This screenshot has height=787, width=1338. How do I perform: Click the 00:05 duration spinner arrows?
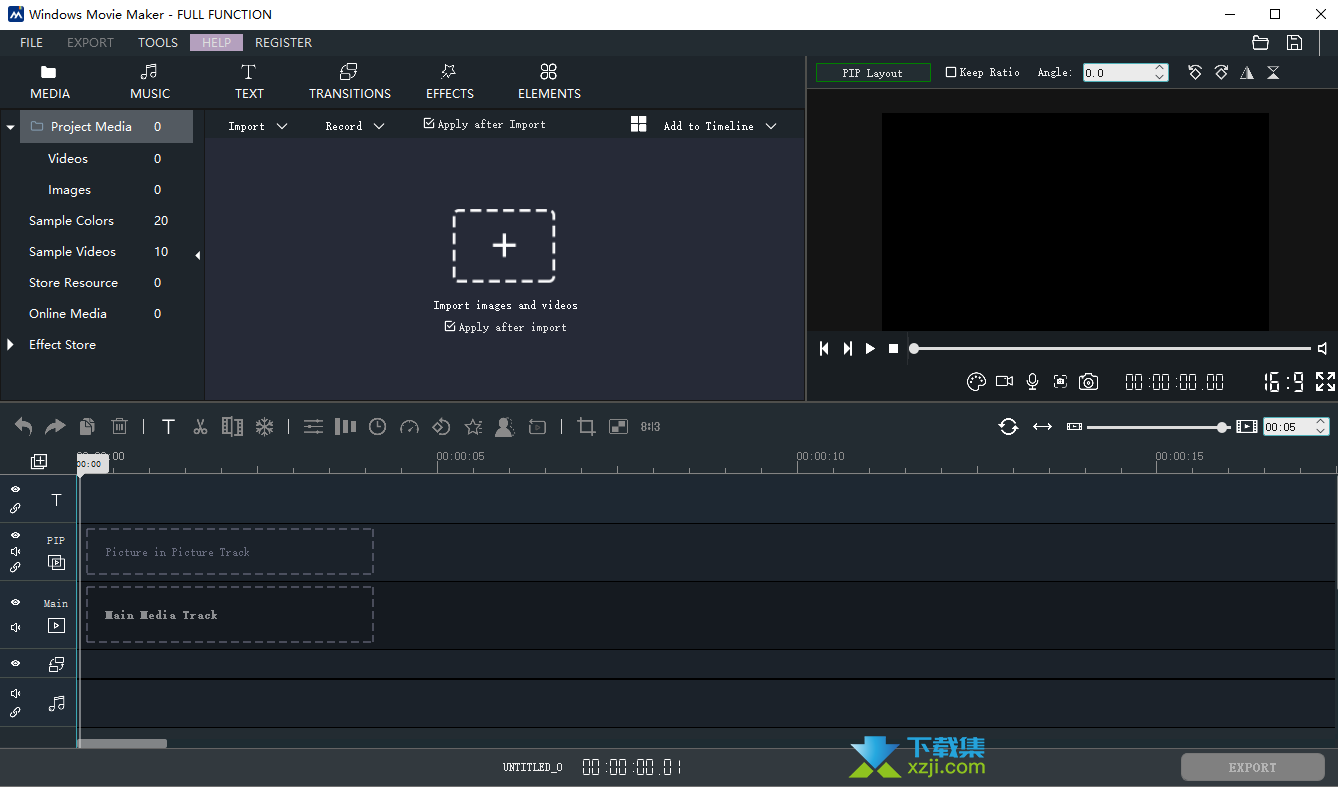(1321, 426)
